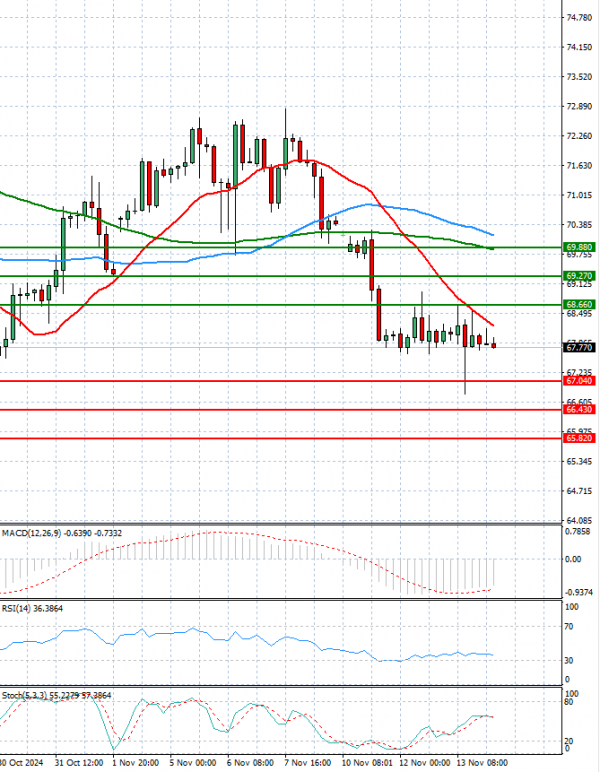
Task: Click the 10 Nov 08:01 time label
Action: tap(368, 763)
